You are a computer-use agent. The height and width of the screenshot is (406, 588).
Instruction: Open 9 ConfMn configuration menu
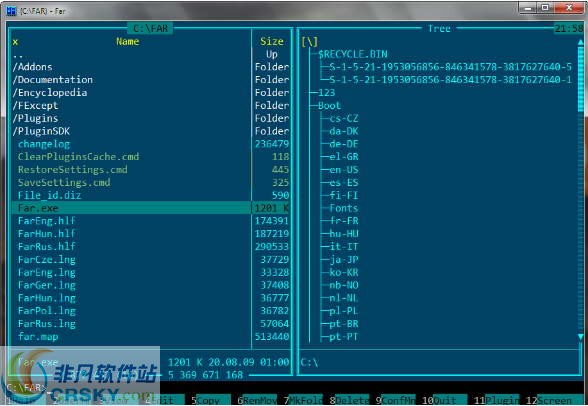point(396,400)
